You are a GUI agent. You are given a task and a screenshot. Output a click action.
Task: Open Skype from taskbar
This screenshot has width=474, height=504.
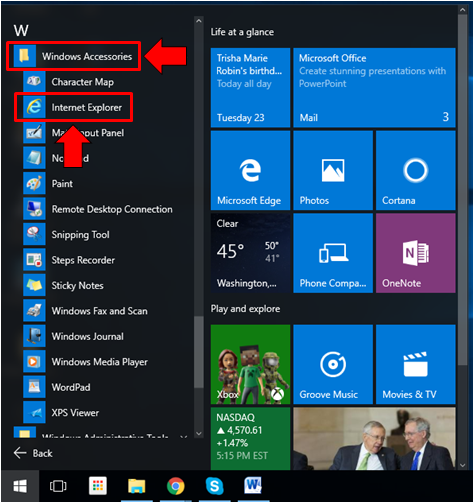[x=214, y=486]
